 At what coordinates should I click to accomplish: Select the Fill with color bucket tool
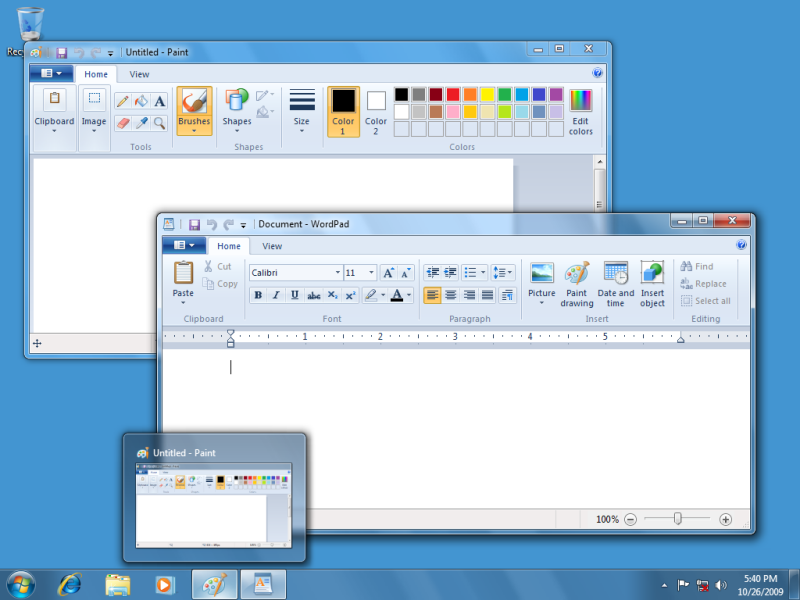(141, 101)
